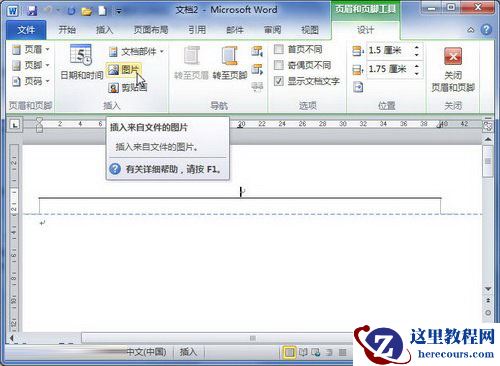Open the 页眉 dropdown
Image resolution: width=500 pixels, height=366 pixels.
[31, 50]
